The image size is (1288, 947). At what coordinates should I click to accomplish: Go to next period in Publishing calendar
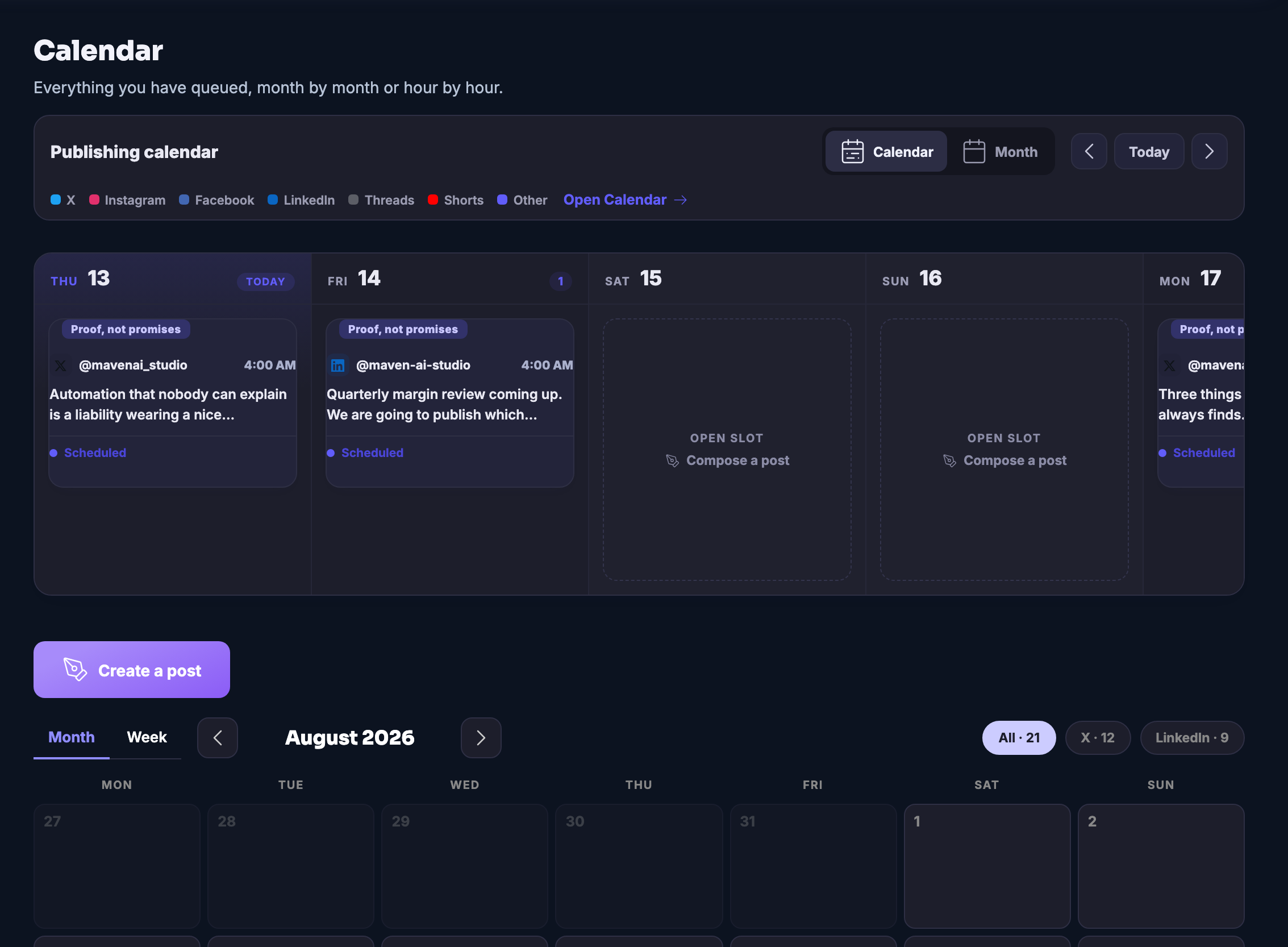(1209, 151)
